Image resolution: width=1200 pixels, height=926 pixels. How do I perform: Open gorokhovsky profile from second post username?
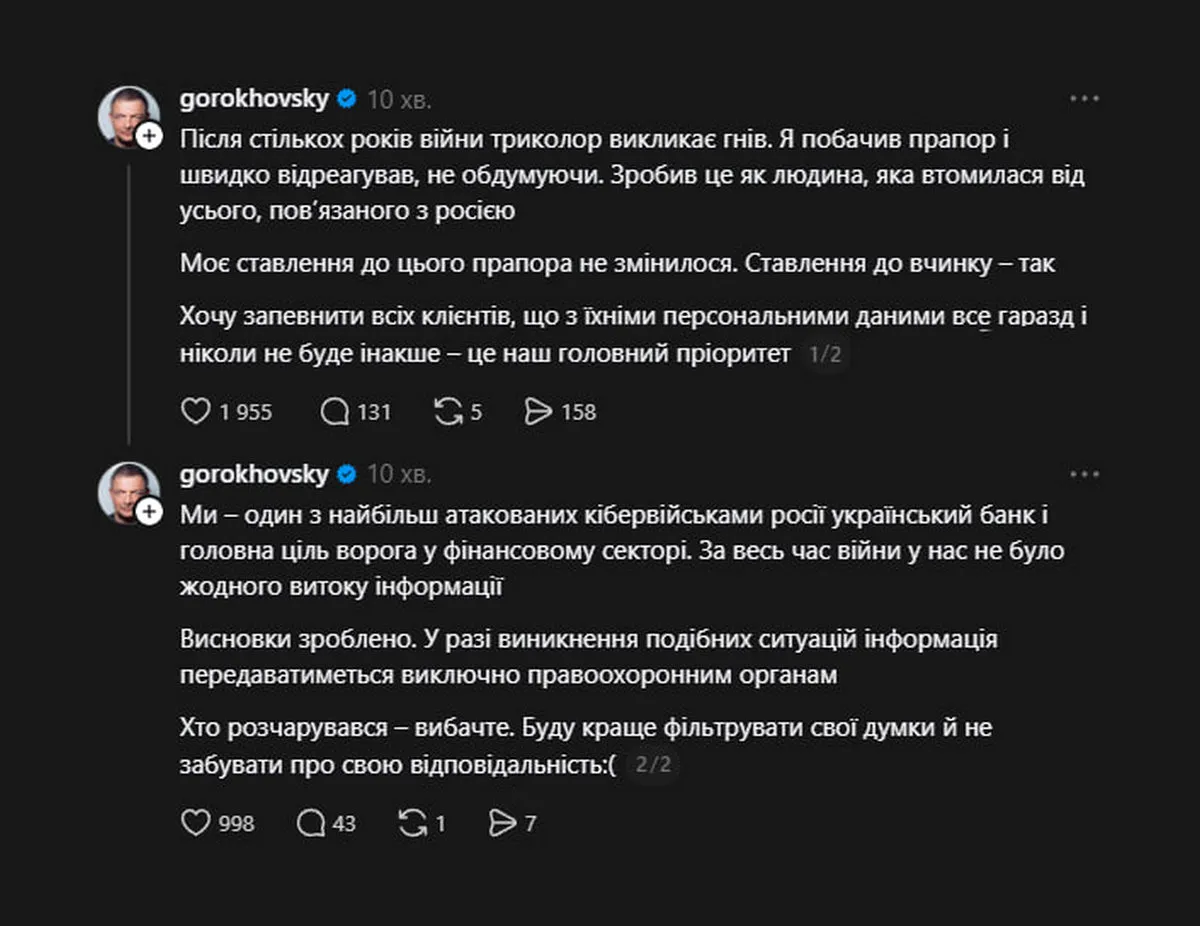click(254, 474)
